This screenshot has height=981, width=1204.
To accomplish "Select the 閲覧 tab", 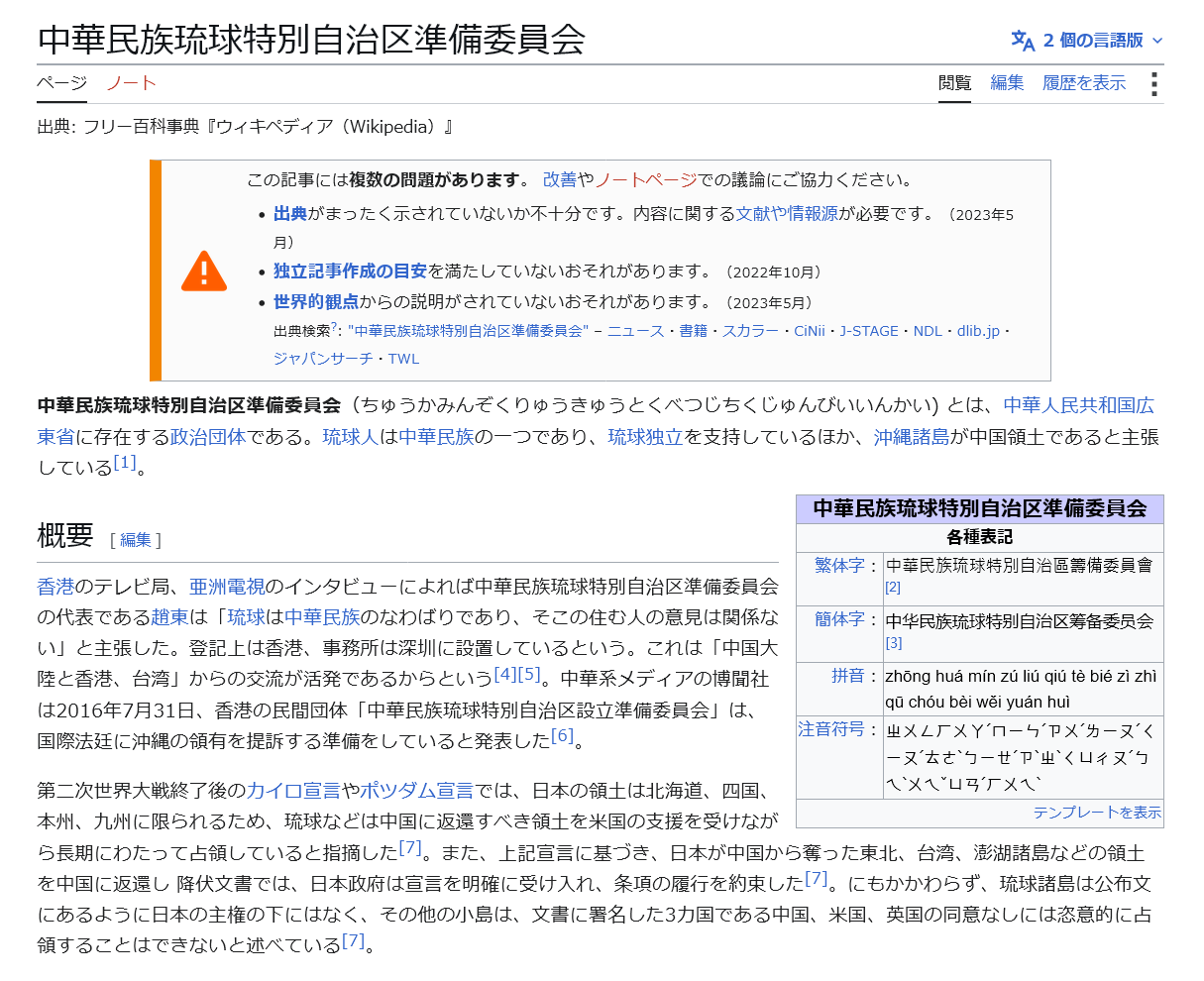I will [x=955, y=83].
